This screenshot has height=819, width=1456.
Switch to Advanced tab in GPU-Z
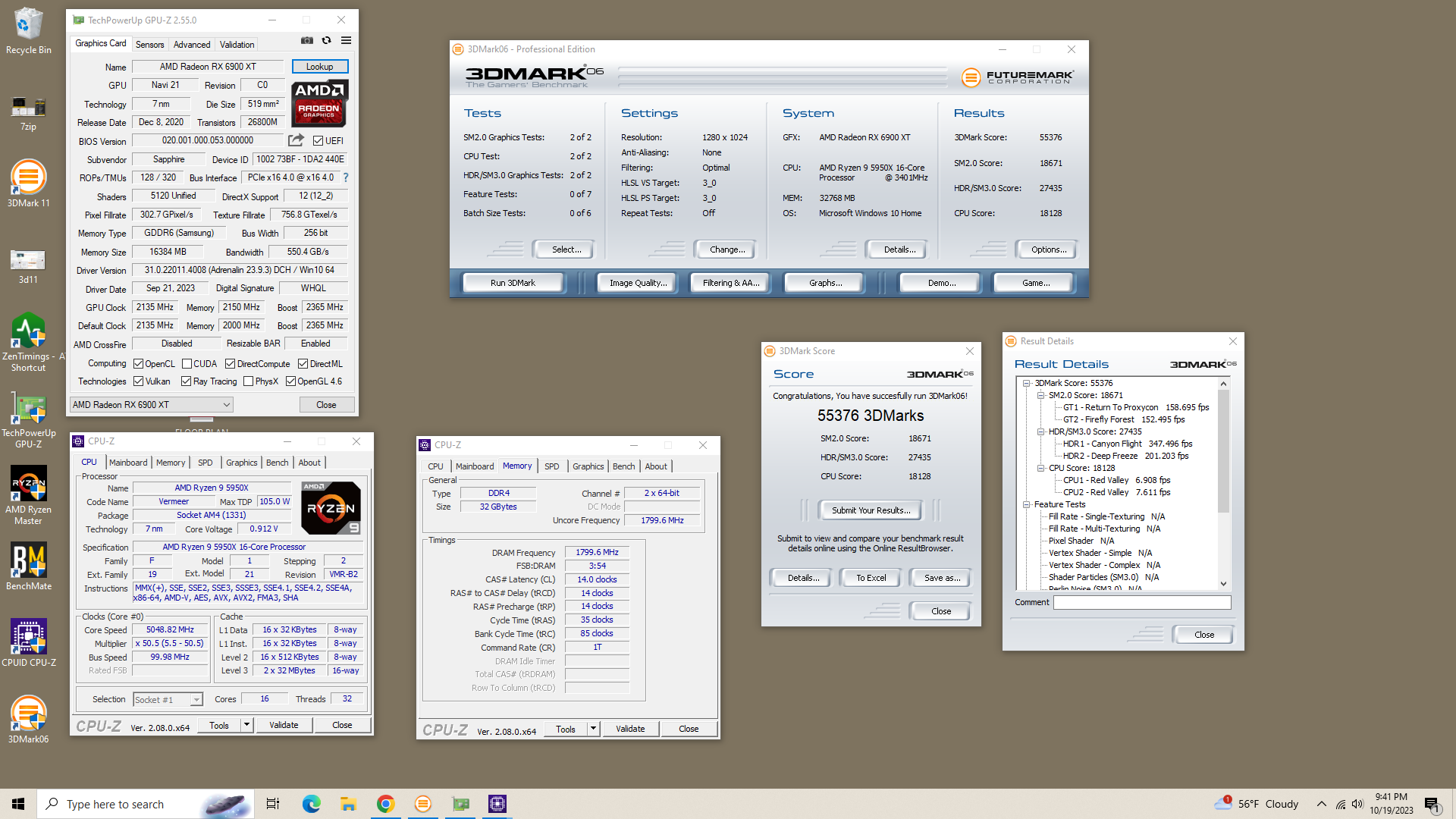(192, 45)
